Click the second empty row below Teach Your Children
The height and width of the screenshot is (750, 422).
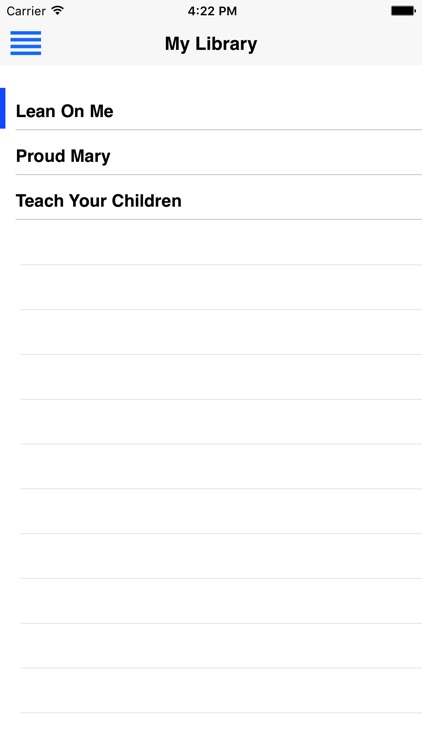211,287
